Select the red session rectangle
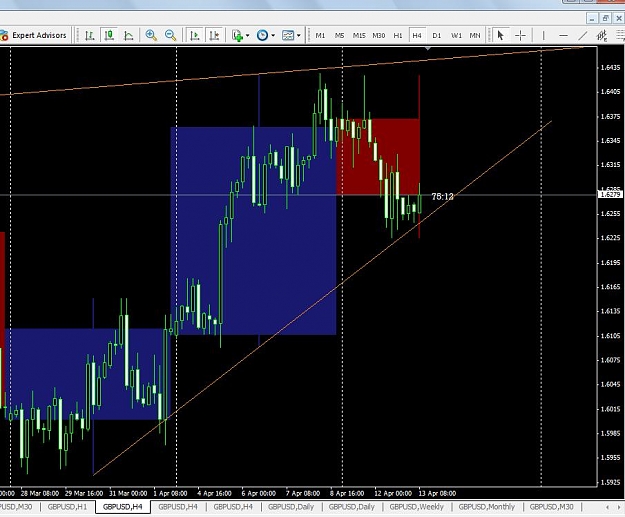Image resolution: width=625 pixels, height=517 pixels. (378, 156)
